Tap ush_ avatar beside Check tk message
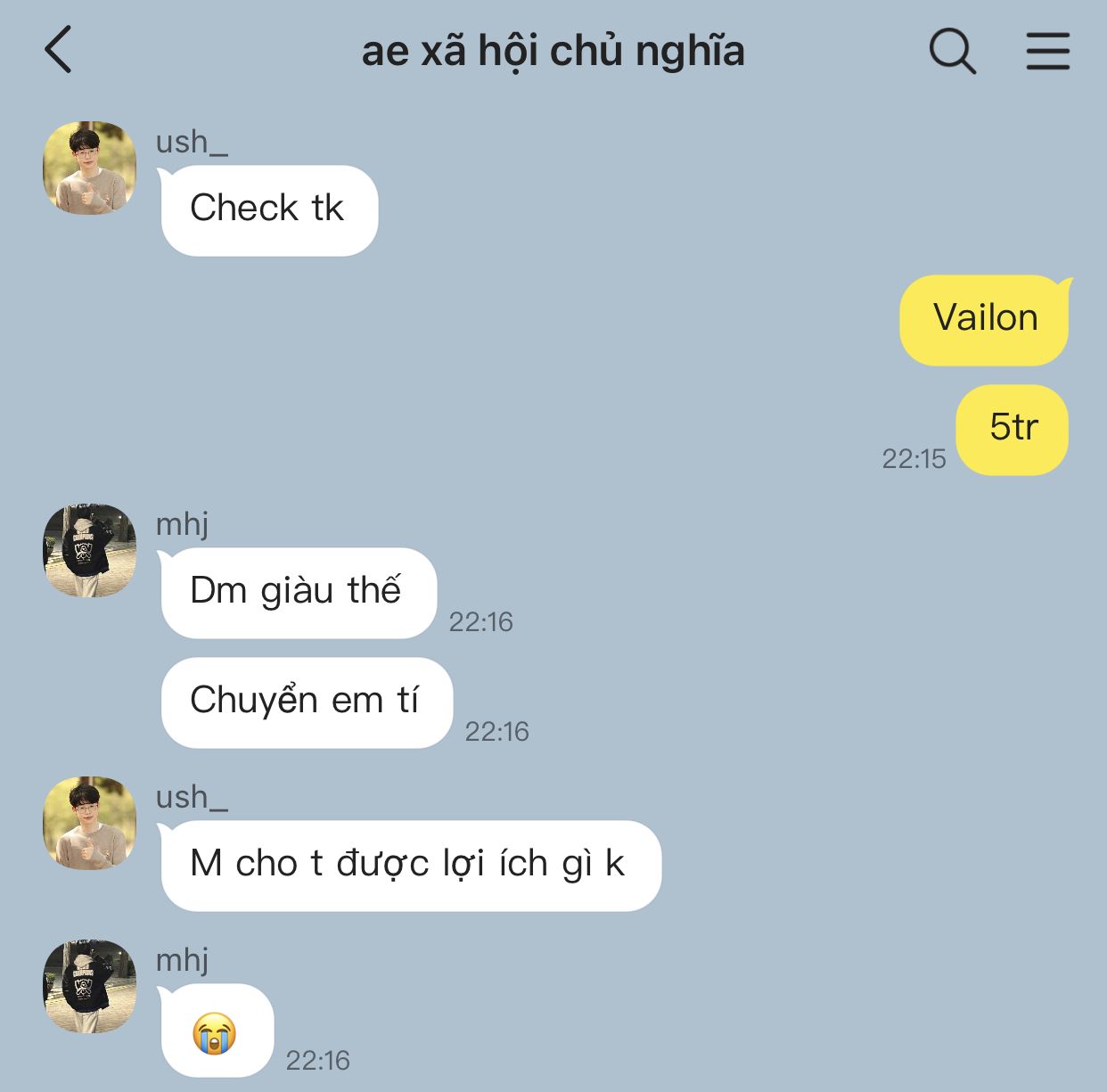This screenshot has height=1092, width=1107. 90,168
